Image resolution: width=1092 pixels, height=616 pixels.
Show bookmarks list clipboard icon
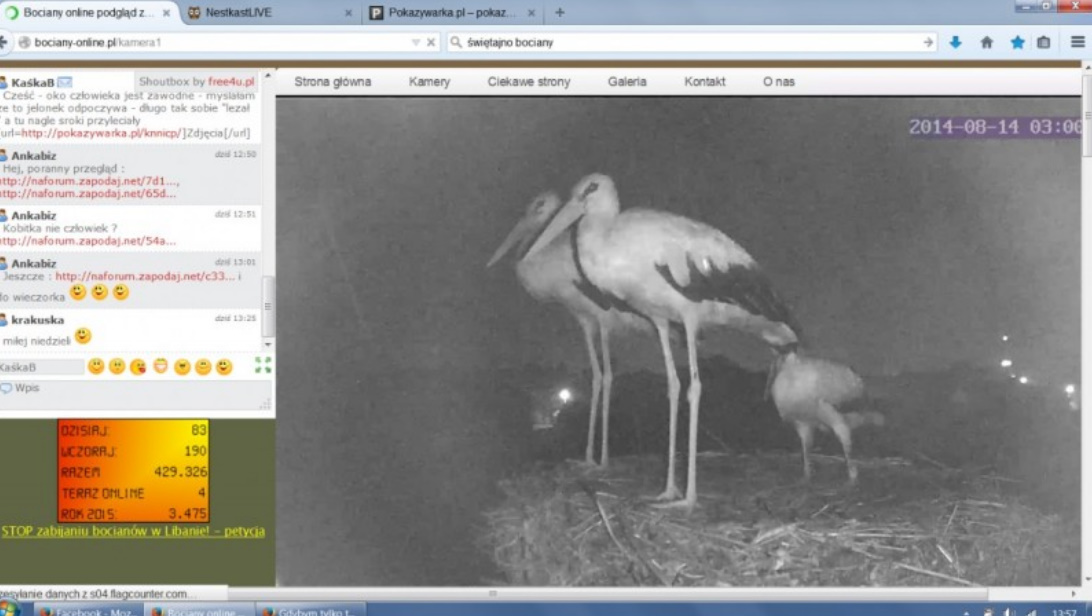click(1044, 42)
